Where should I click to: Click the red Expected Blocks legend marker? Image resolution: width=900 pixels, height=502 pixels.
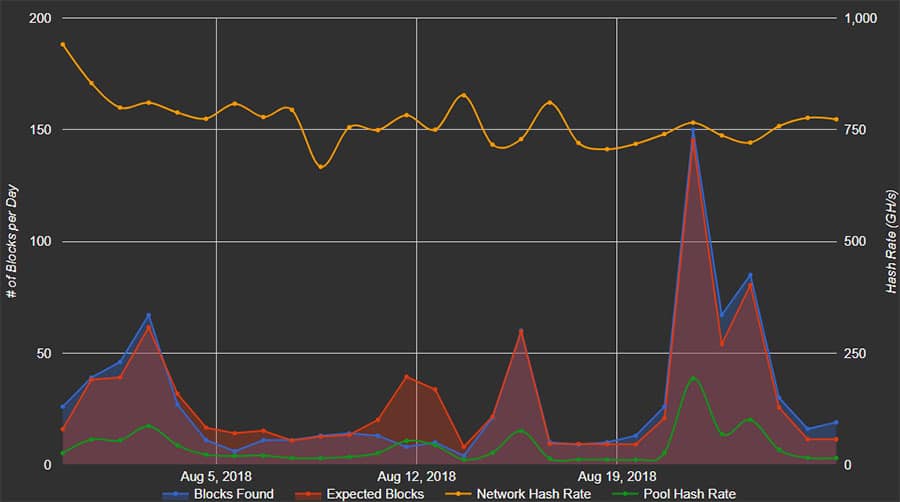point(310,494)
